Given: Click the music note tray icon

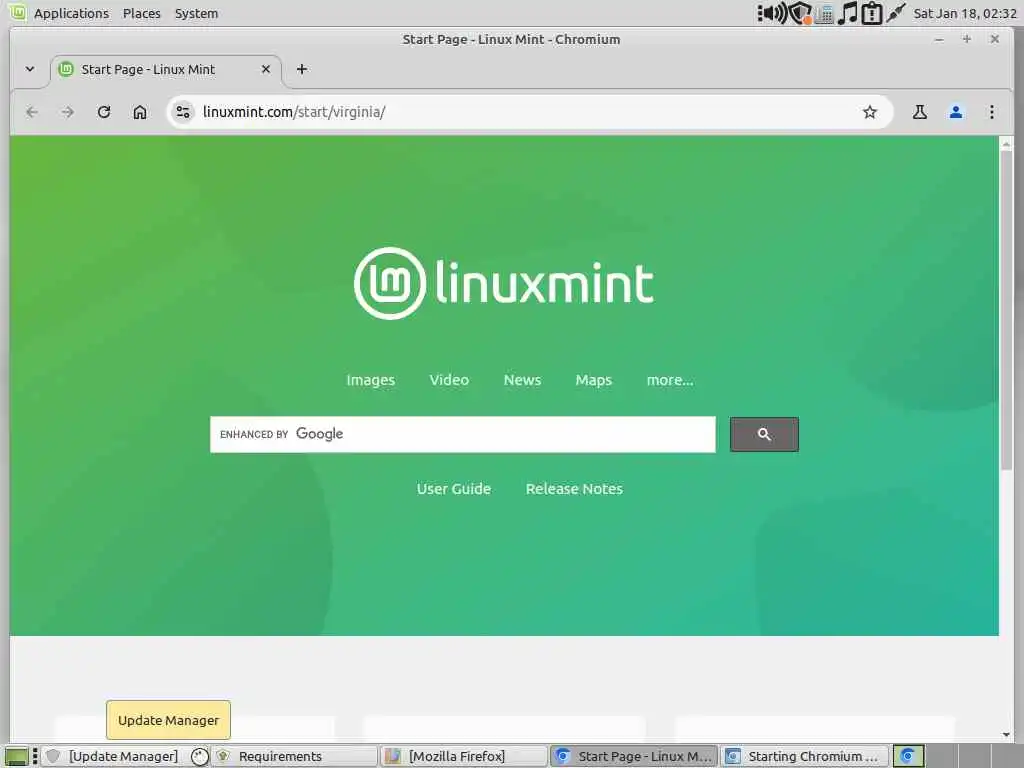Looking at the screenshot, I should [x=848, y=13].
